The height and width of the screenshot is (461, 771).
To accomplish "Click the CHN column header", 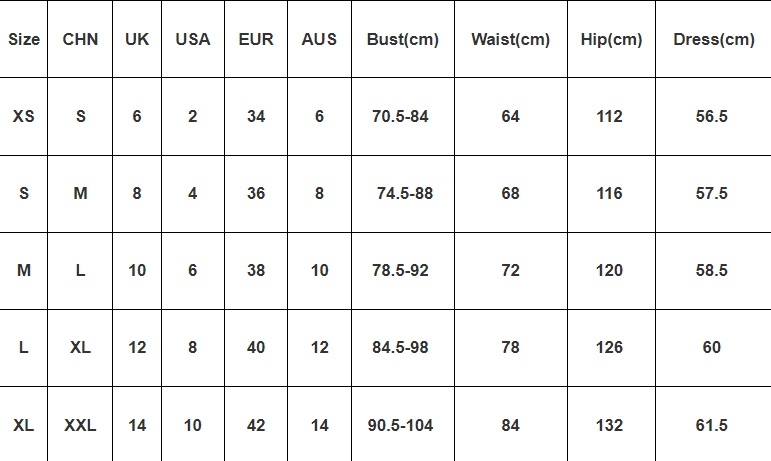I will [80, 40].
